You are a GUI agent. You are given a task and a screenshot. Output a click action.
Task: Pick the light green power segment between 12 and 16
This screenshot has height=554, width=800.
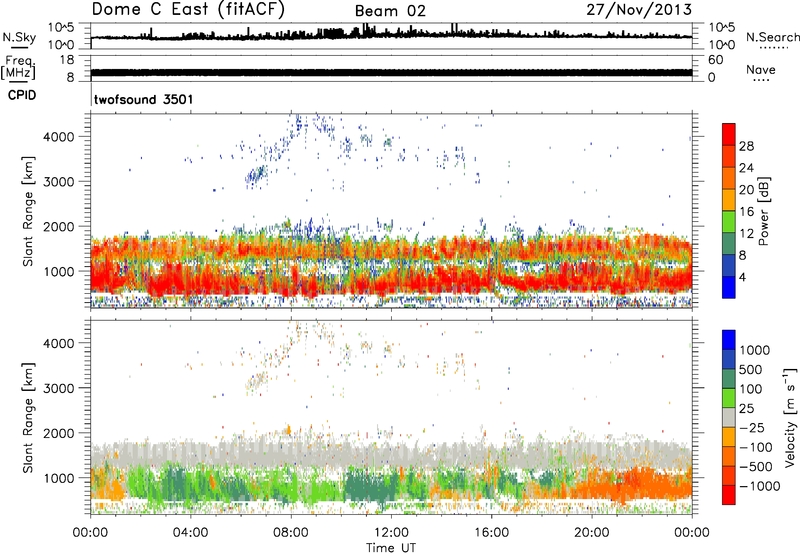(x=729, y=222)
